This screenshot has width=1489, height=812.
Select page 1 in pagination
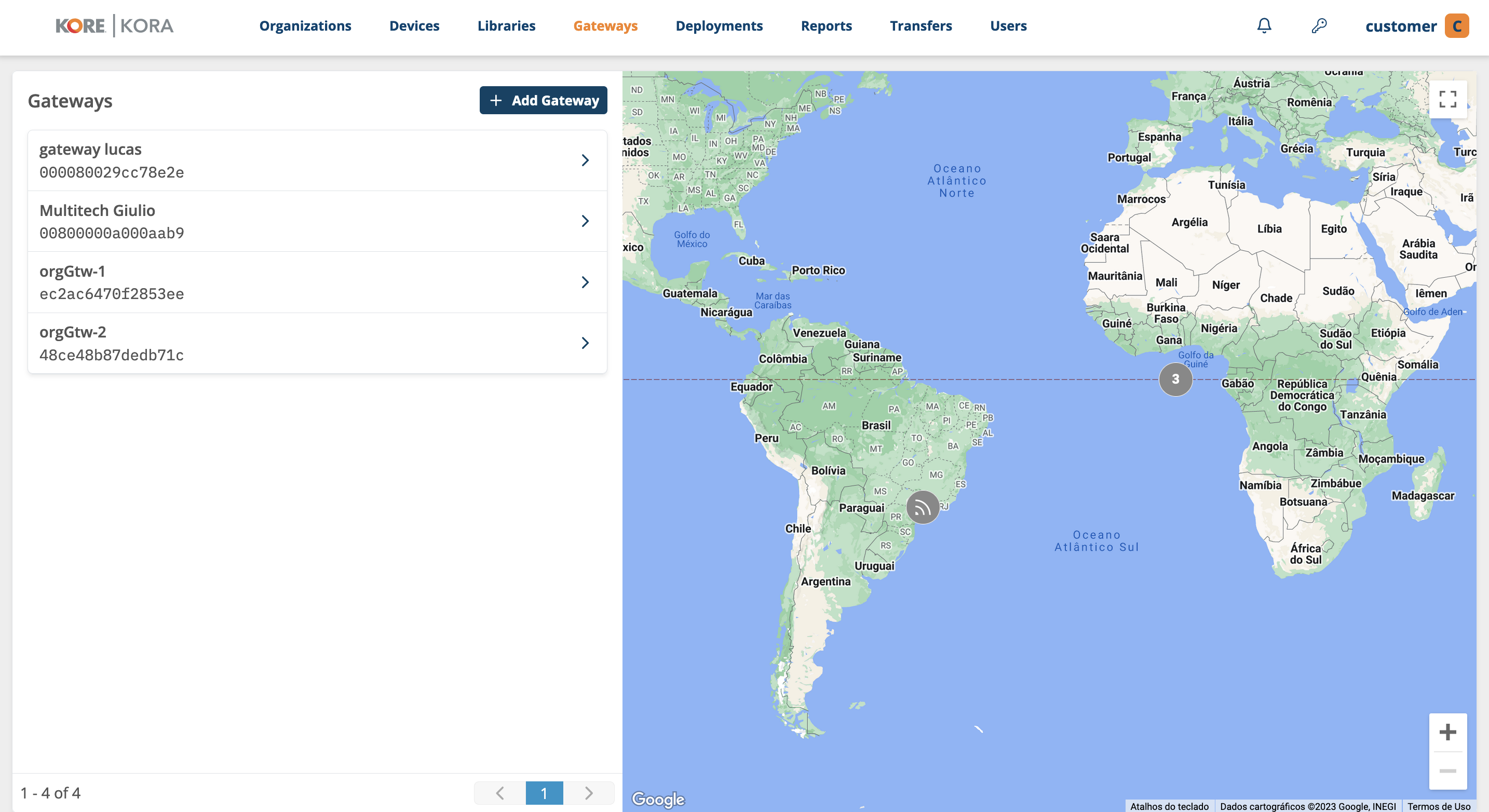pos(544,793)
